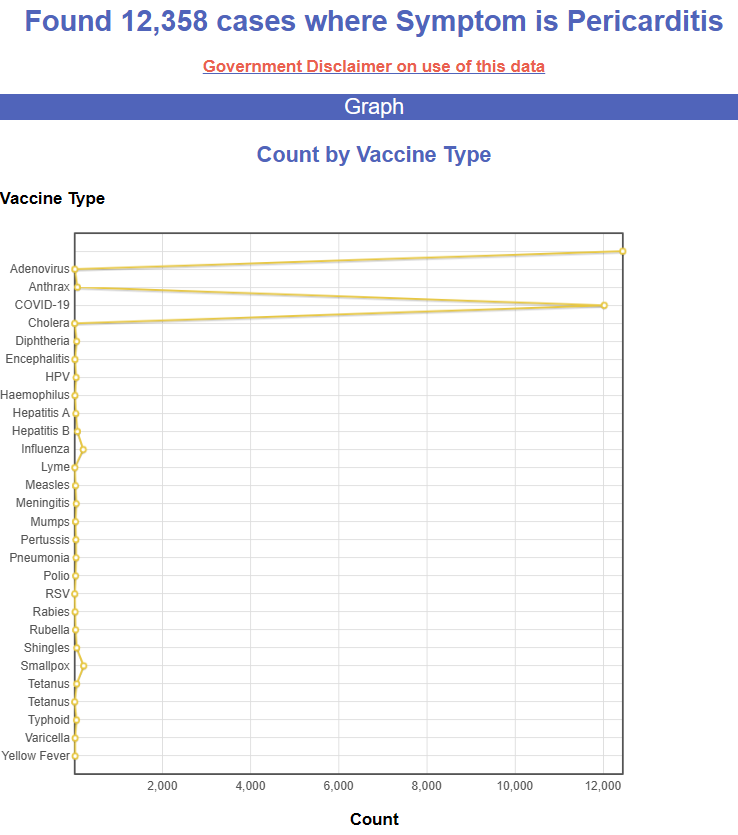Click the Found 12,358 cases page heading
Screen dimensions: 738x835
(374, 21)
